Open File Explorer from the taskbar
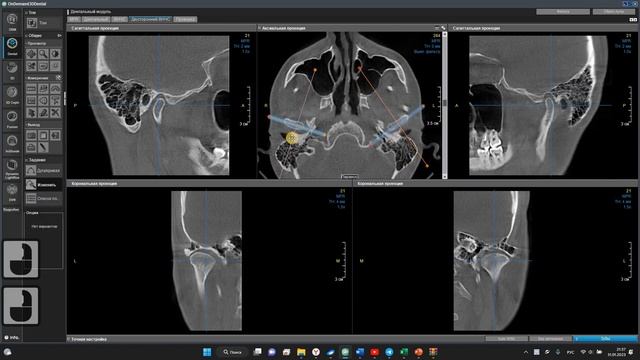 [x=301, y=352]
